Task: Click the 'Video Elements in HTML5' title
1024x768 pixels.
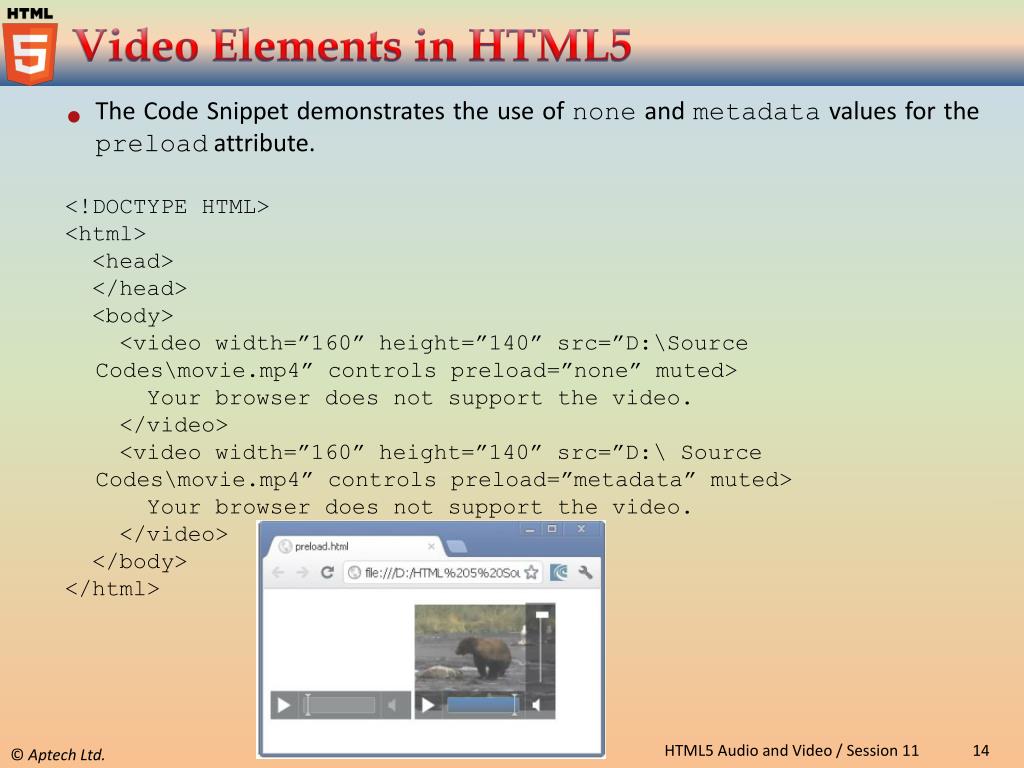Action: click(352, 46)
